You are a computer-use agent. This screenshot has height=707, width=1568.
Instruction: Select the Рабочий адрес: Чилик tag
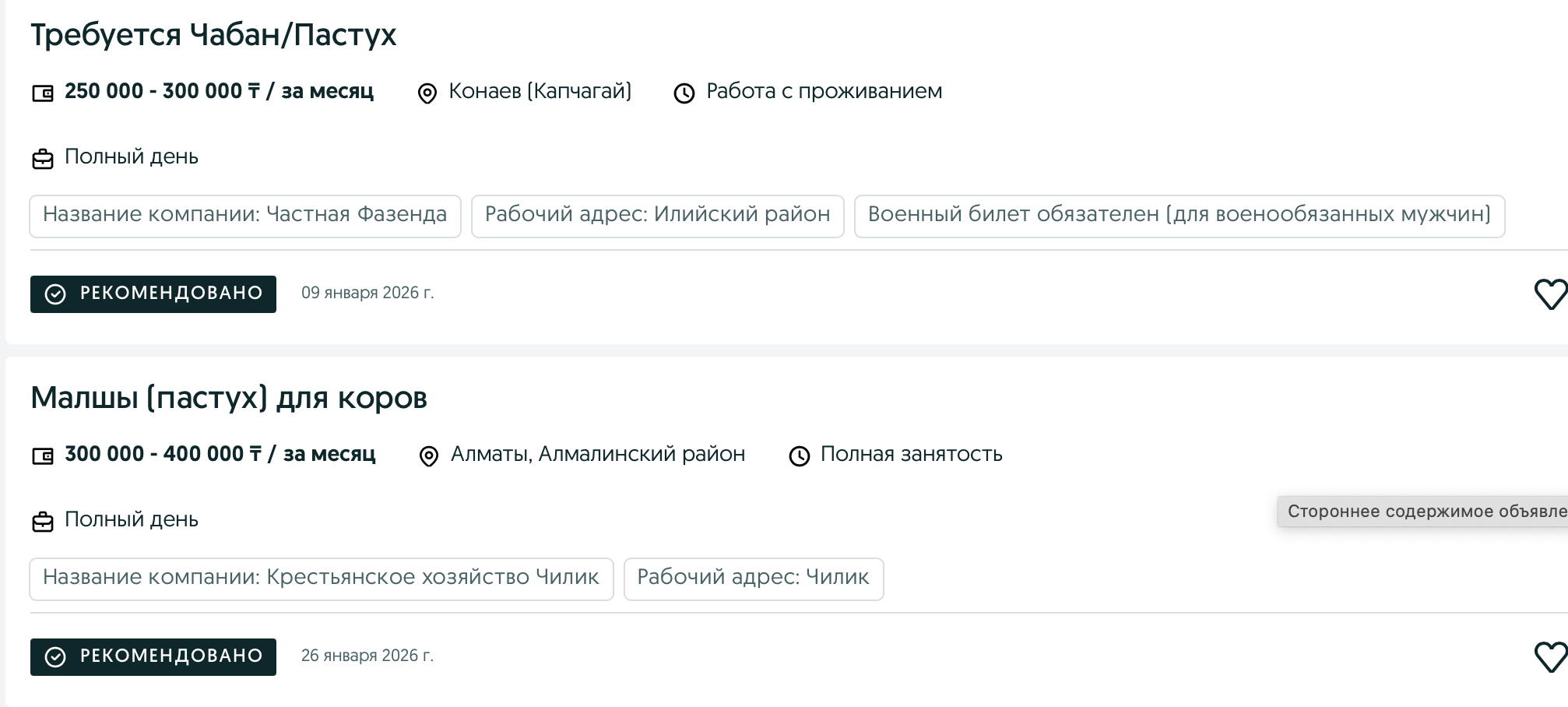753,578
